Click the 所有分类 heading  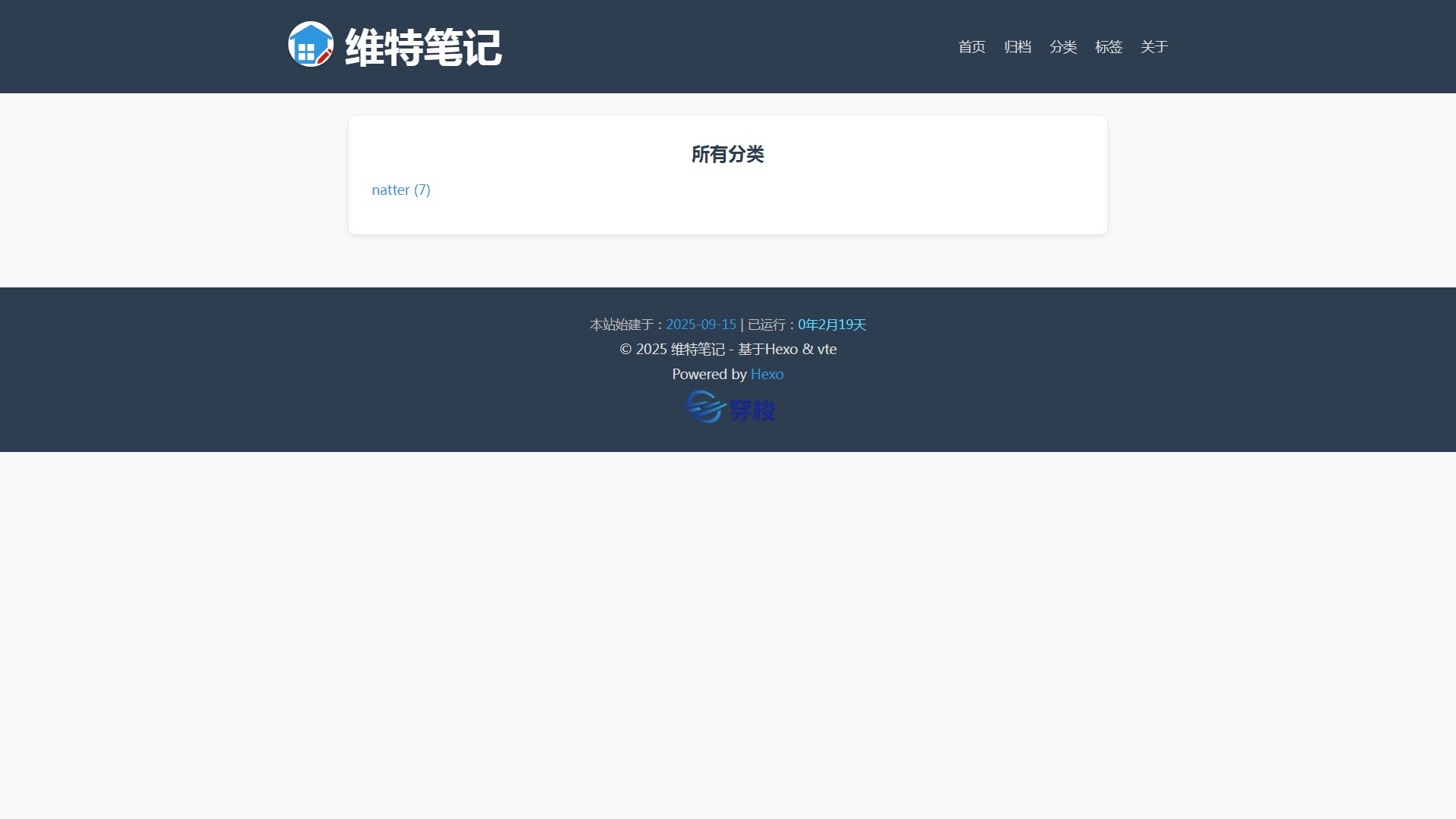point(727,155)
